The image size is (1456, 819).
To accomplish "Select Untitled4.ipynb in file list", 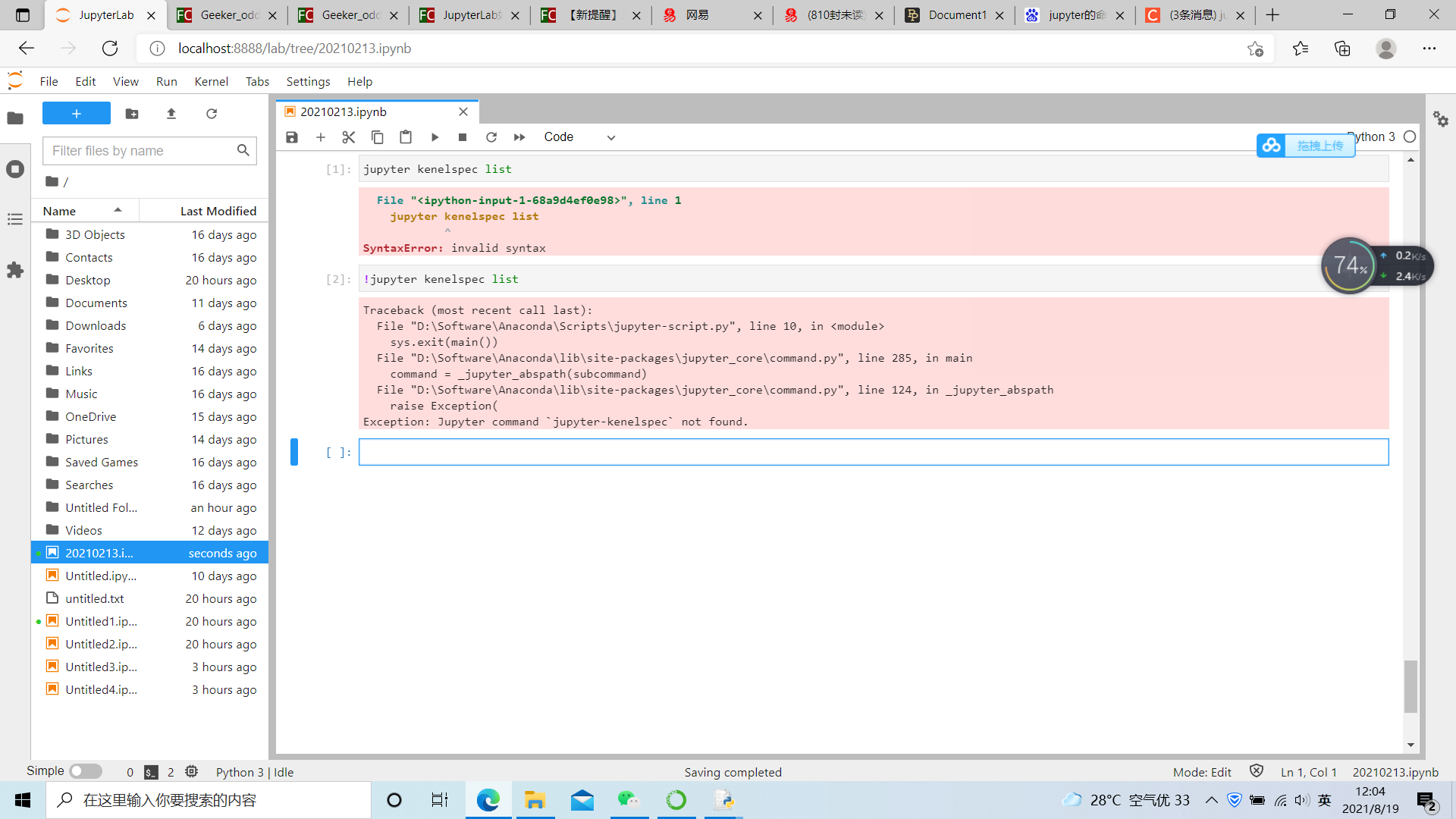I will click(x=149, y=689).
